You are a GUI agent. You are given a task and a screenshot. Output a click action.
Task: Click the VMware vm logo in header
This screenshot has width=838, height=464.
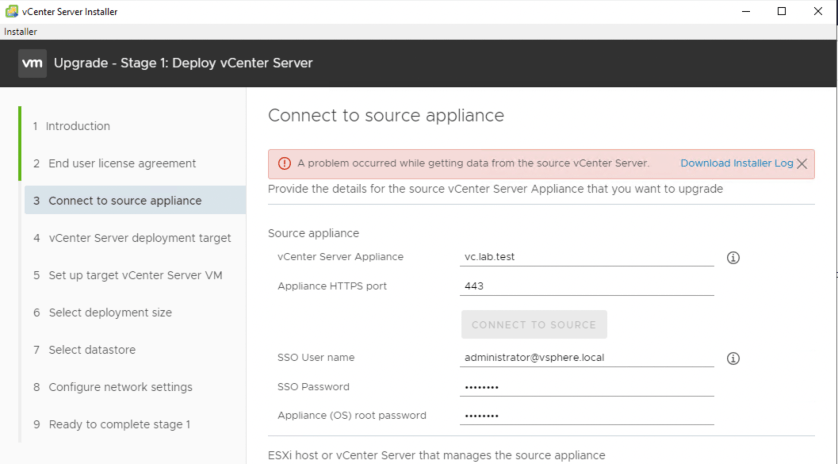(x=32, y=63)
